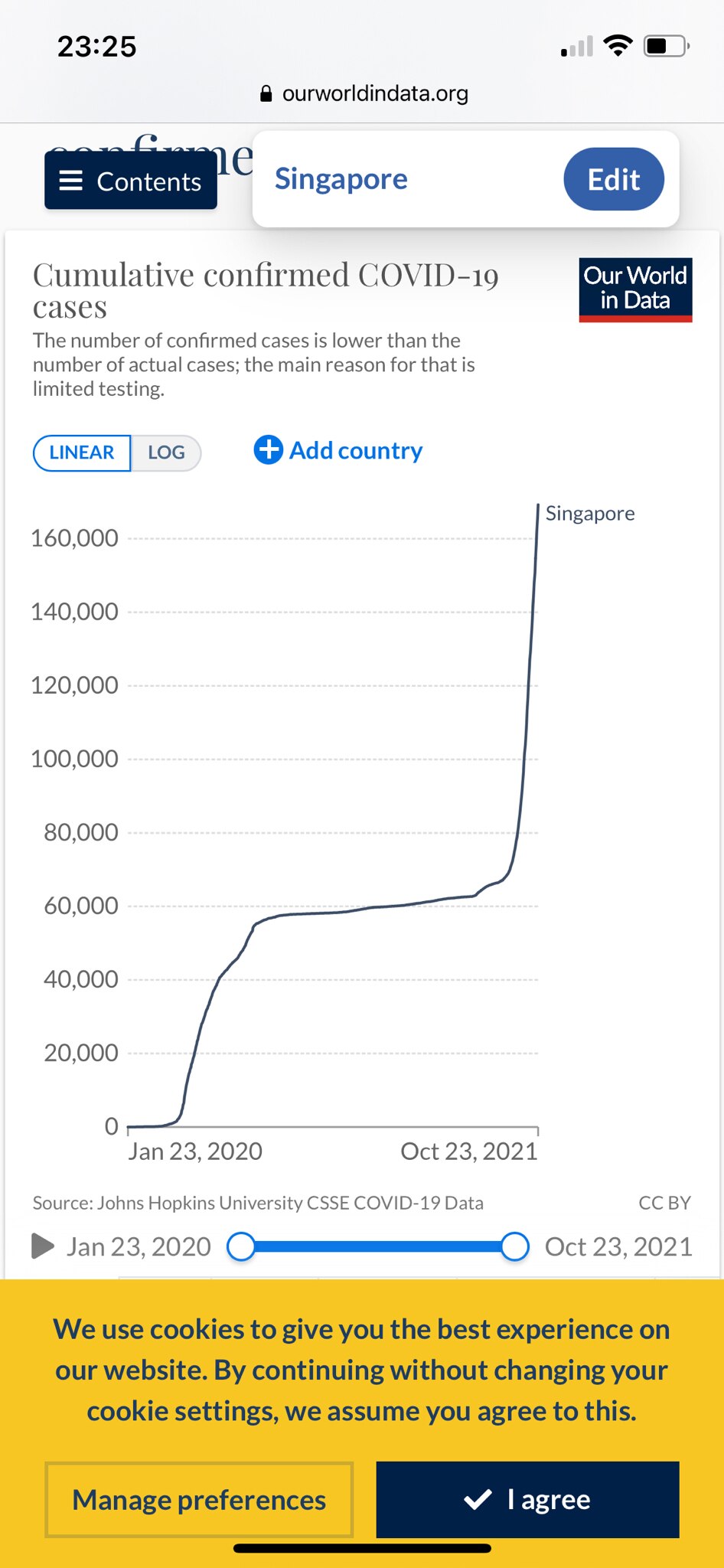The image size is (724, 1568).
Task: Click the end handle of the time slider
Action: [515, 1246]
